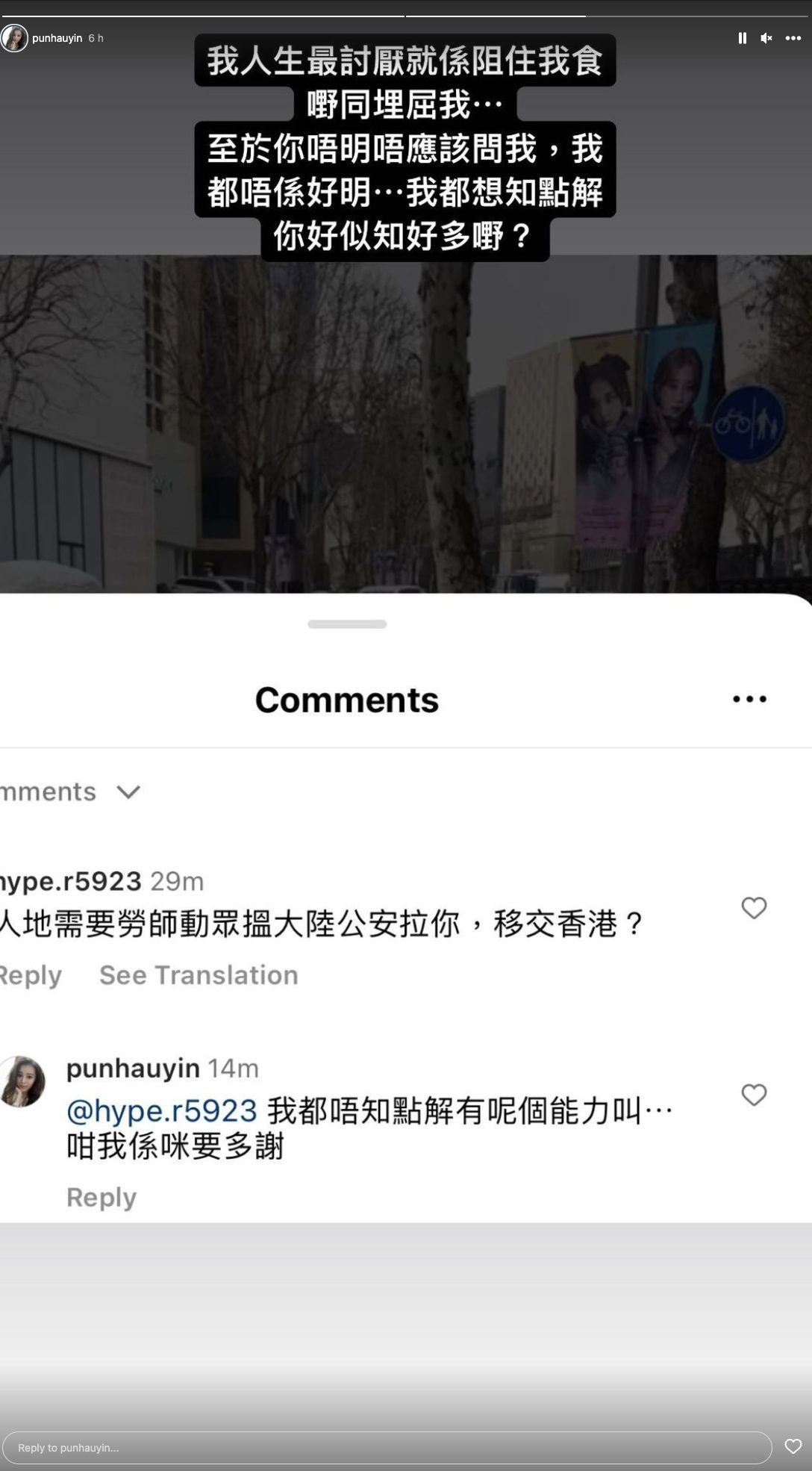Open punhauyin profile picture in story header
This screenshot has height=1471, width=812.
tap(14, 38)
